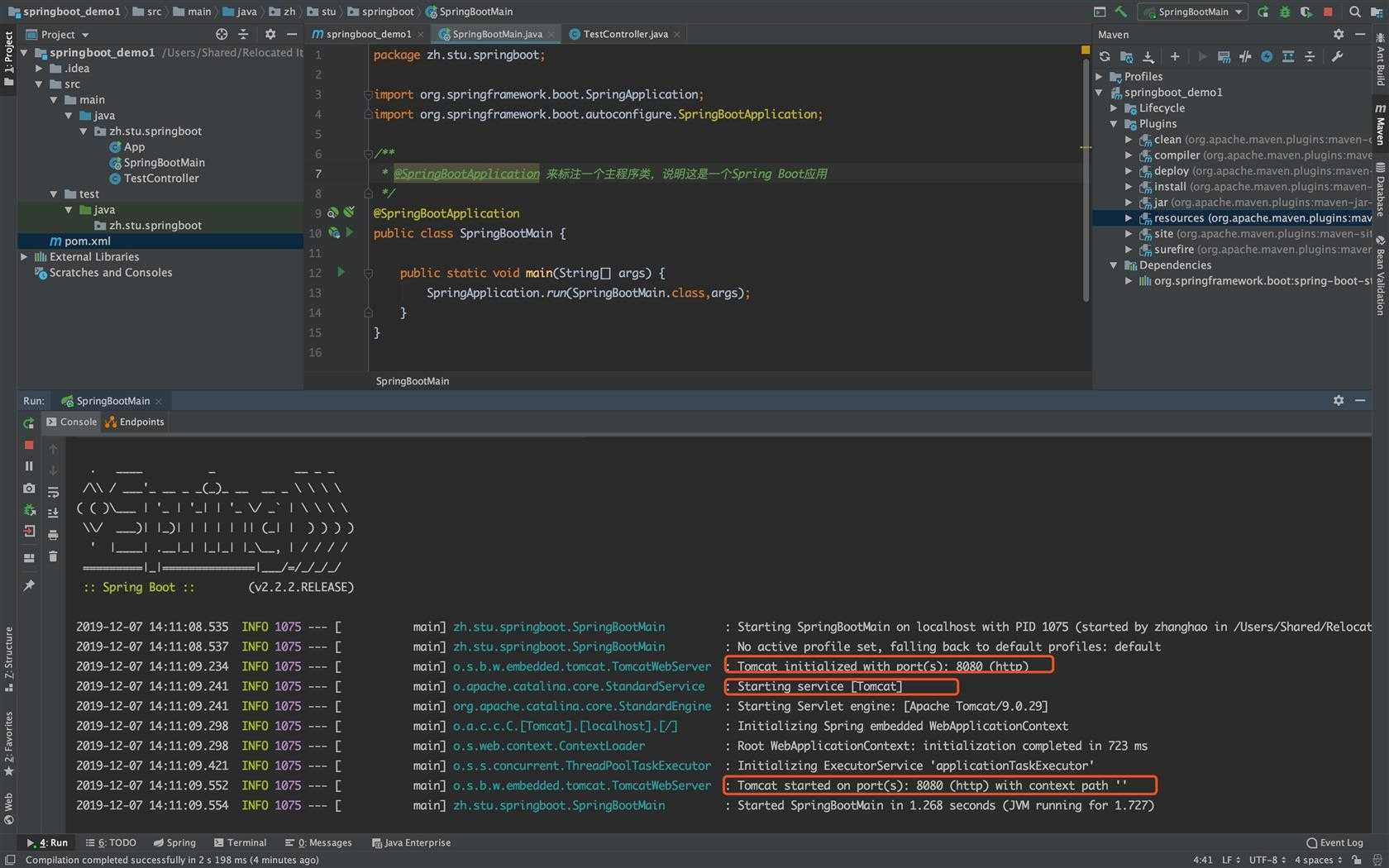
Task: Start debugging with the top bug icon
Action: click(x=1284, y=12)
